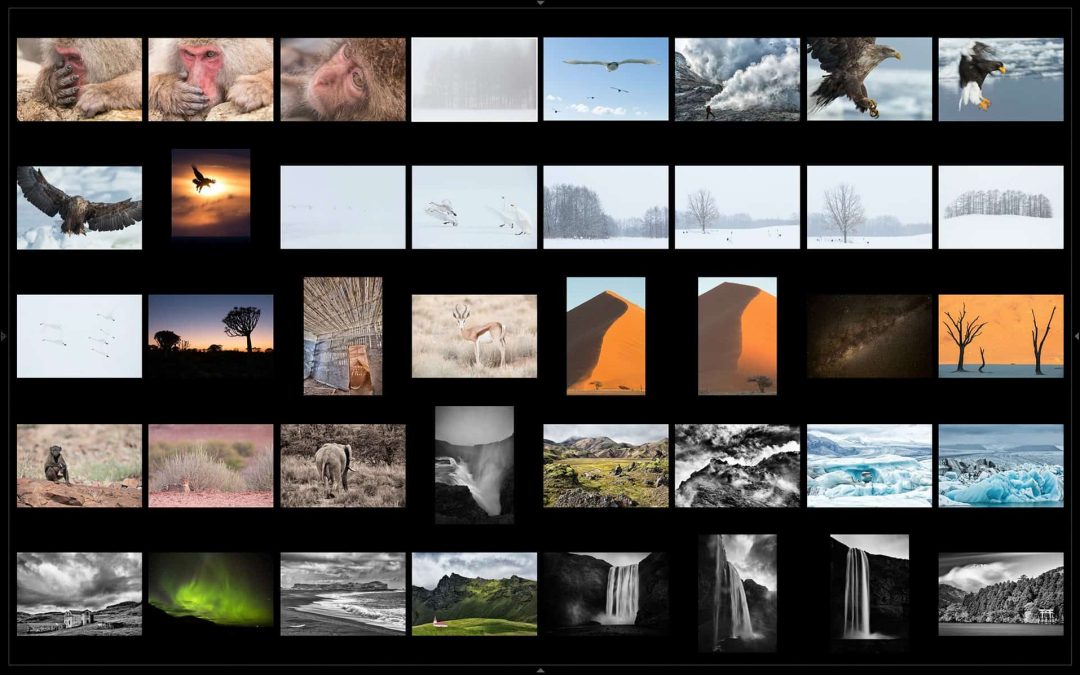
Task: Select the bird silhouette against the sun
Action: 210,193
